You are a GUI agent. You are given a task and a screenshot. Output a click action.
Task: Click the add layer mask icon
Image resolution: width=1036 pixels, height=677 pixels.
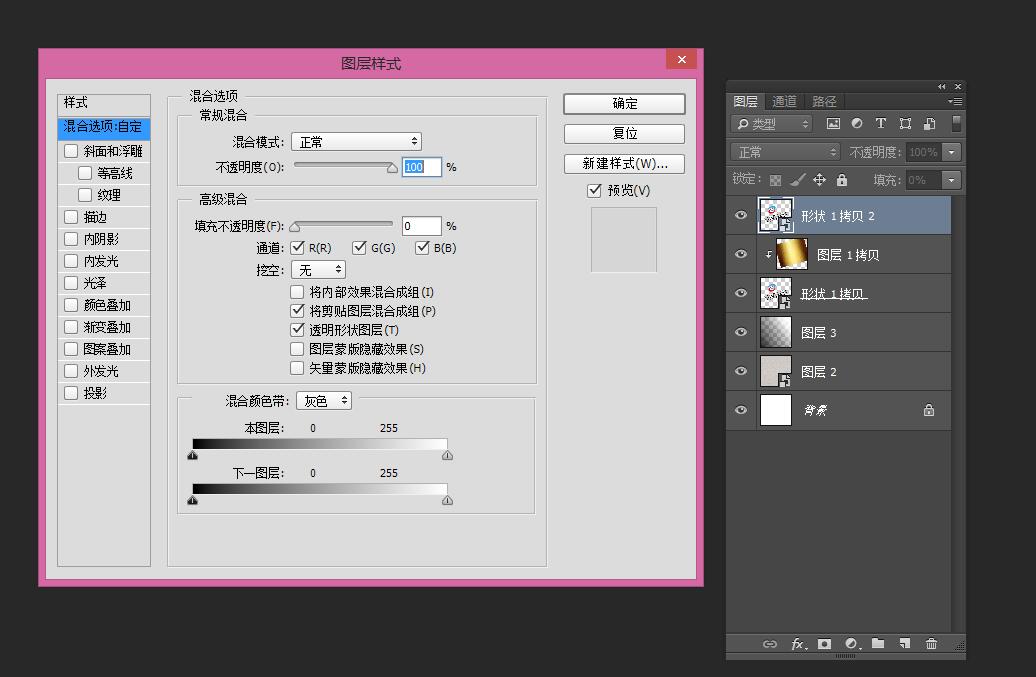825,644
